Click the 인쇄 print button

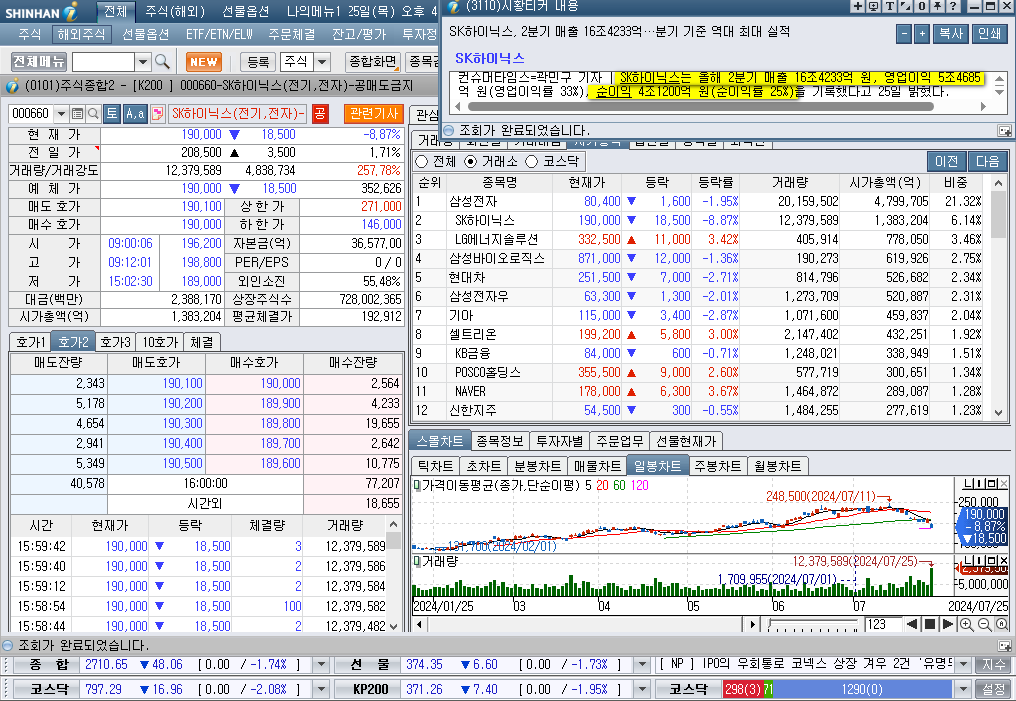point(989,34)
